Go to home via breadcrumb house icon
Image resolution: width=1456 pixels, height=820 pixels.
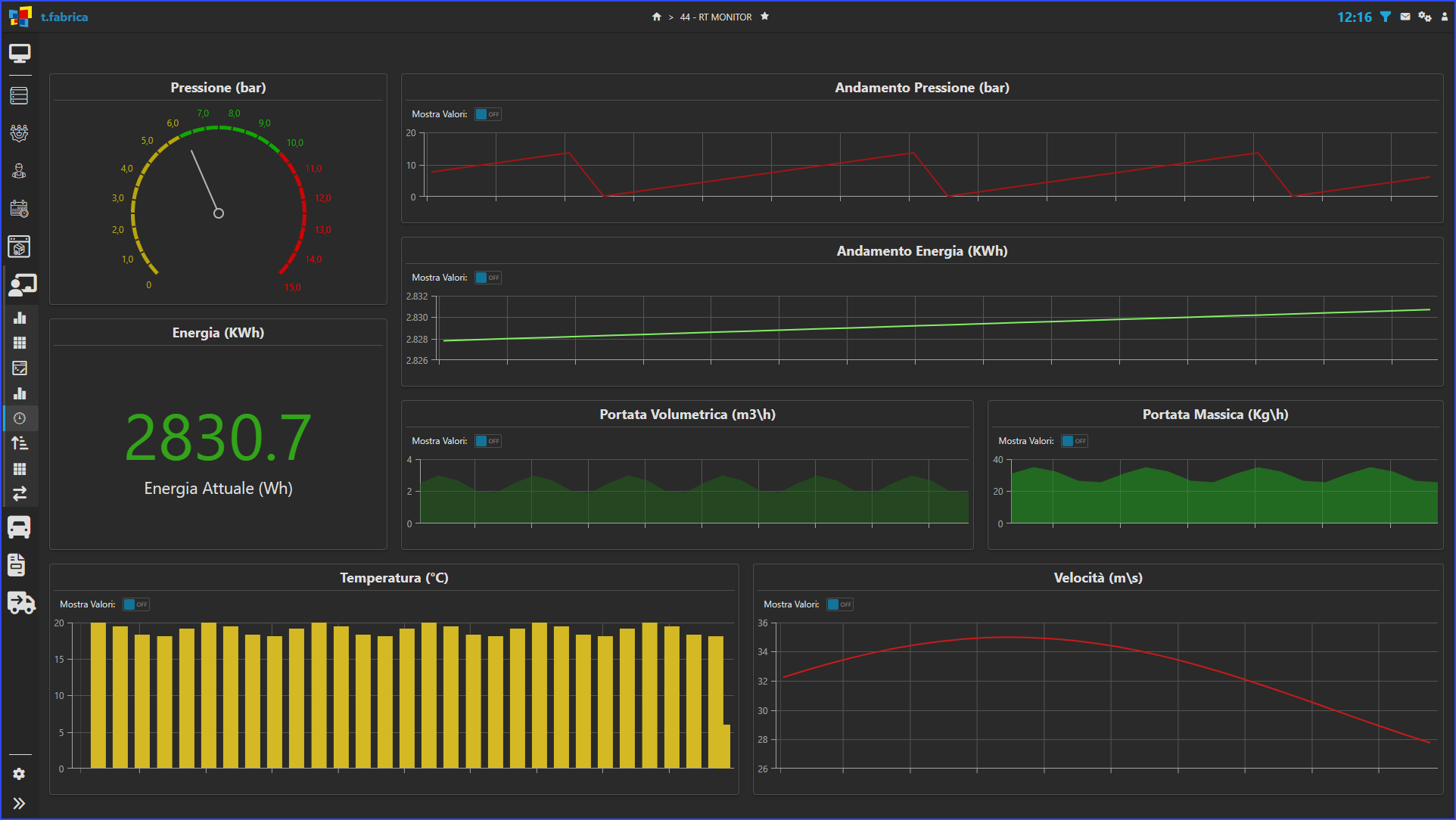pos(657,17)
